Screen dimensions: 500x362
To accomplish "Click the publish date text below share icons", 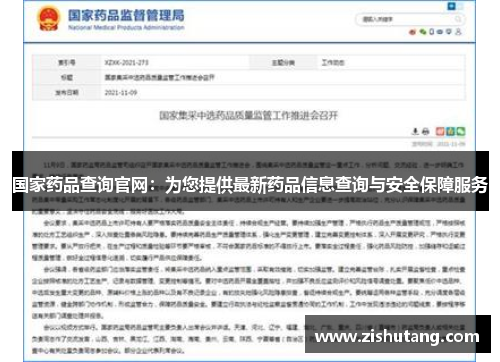I will tap(438, 144).
